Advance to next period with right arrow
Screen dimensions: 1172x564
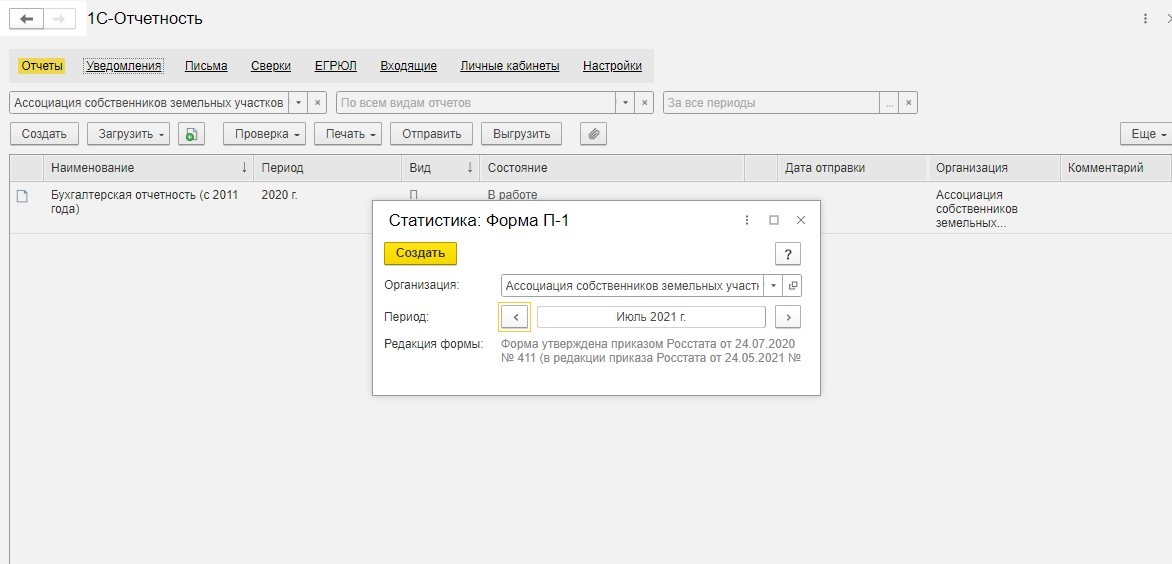788,317
